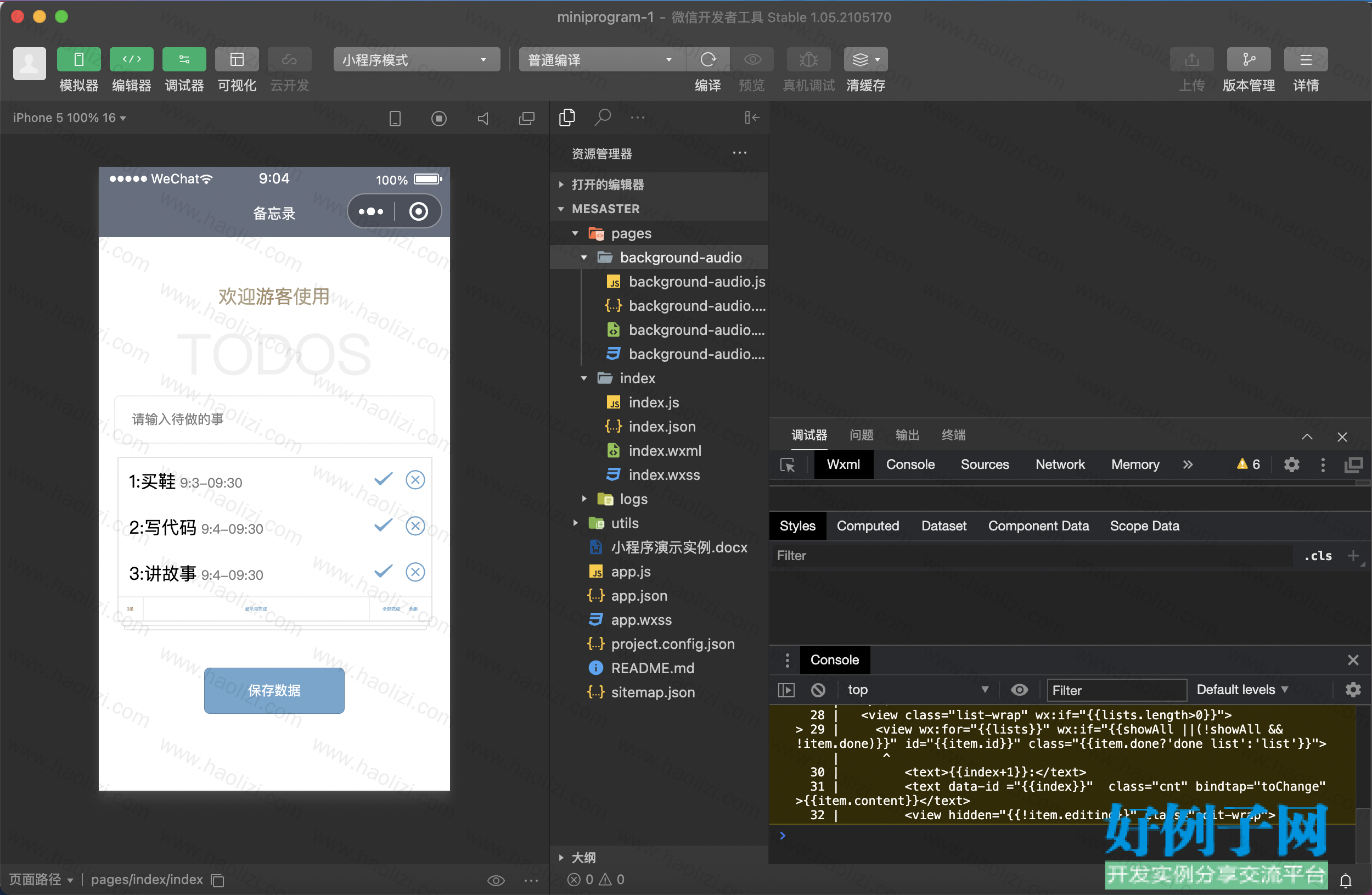The width and height of the screenshot is (1372, 895).
Task: Open the explorer files icon
Action: [x=567, y=118]
